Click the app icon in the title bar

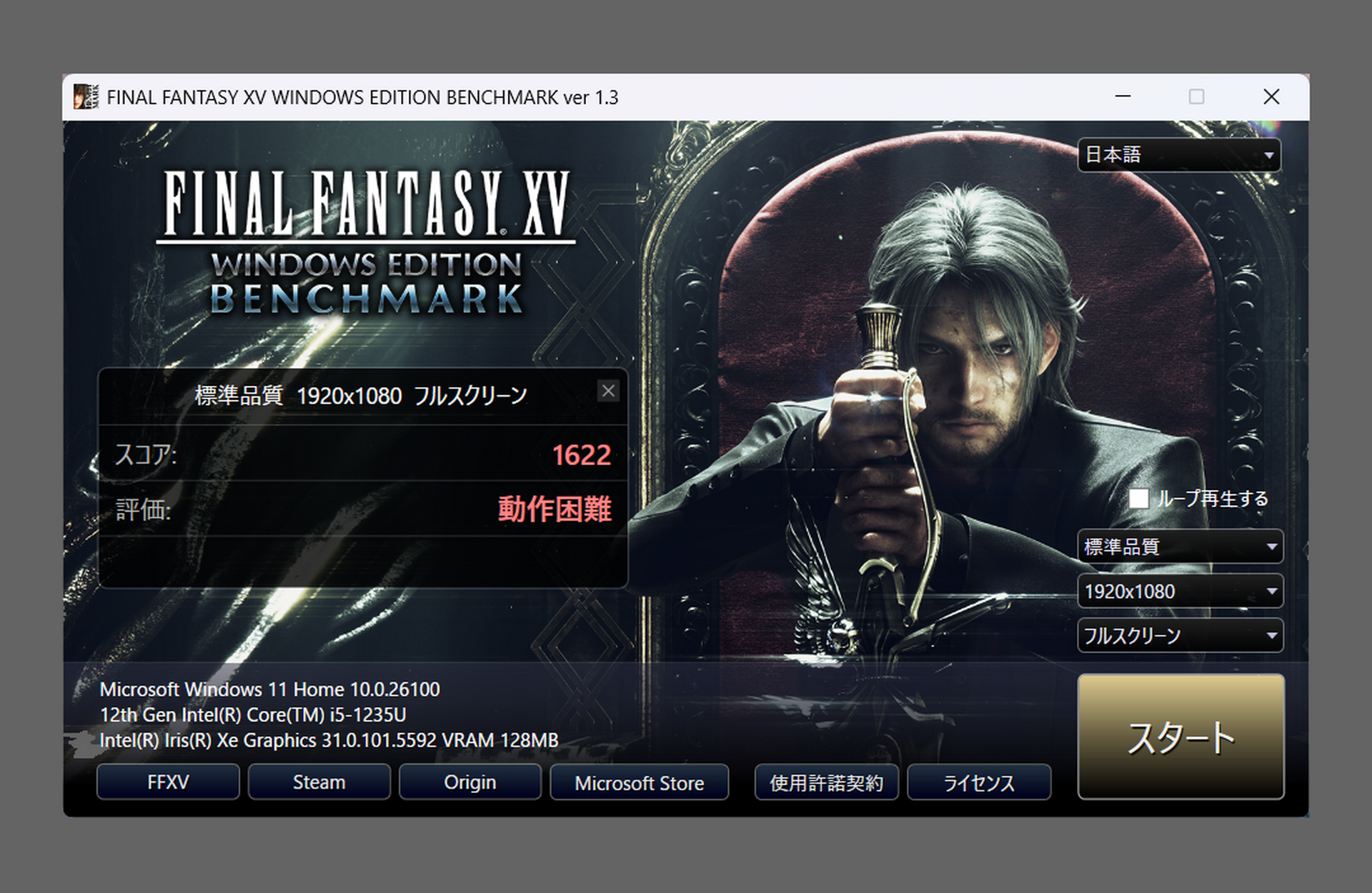[x=86, y=96]
